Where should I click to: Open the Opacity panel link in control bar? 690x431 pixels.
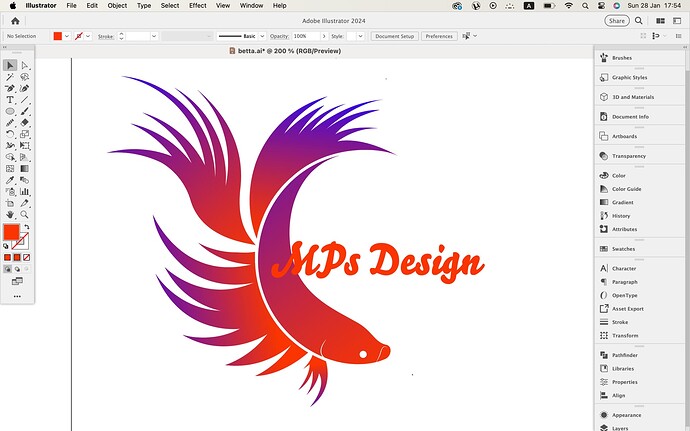[279, 37]
